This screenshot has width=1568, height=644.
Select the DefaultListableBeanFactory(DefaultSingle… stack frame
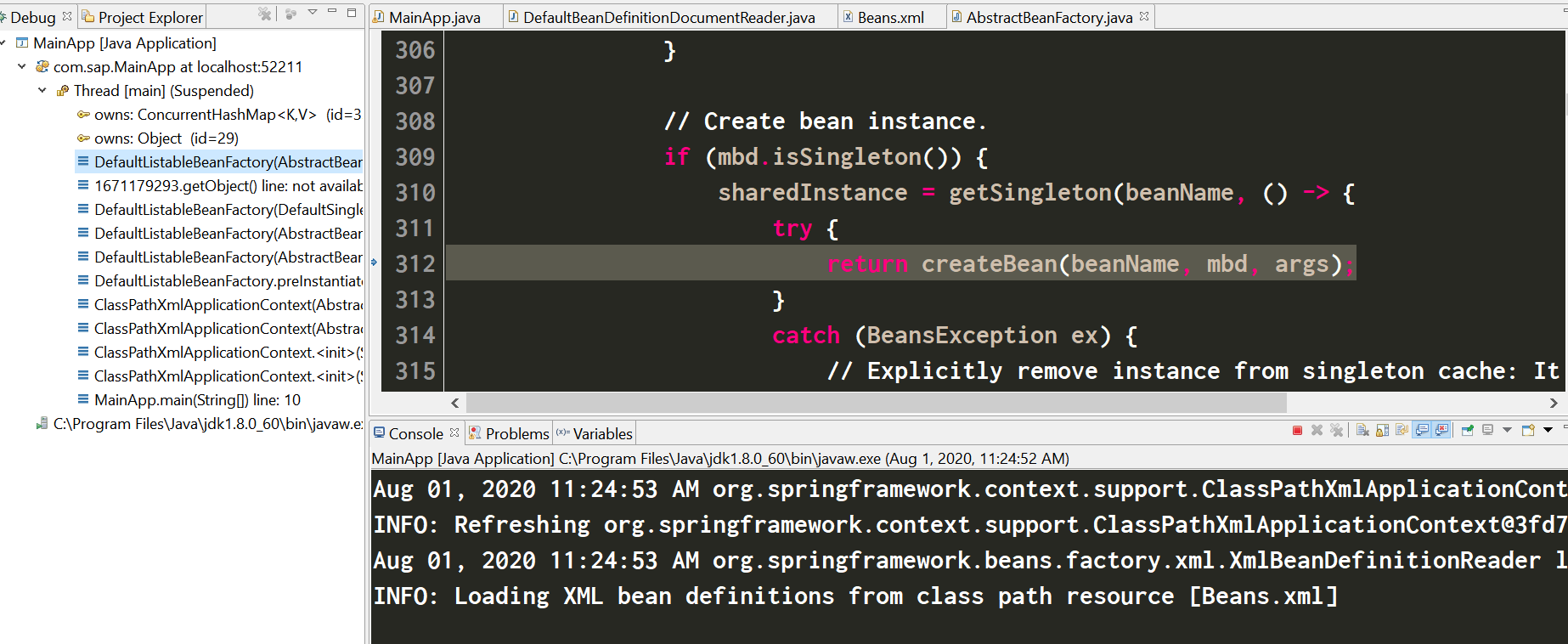point(219,210)
